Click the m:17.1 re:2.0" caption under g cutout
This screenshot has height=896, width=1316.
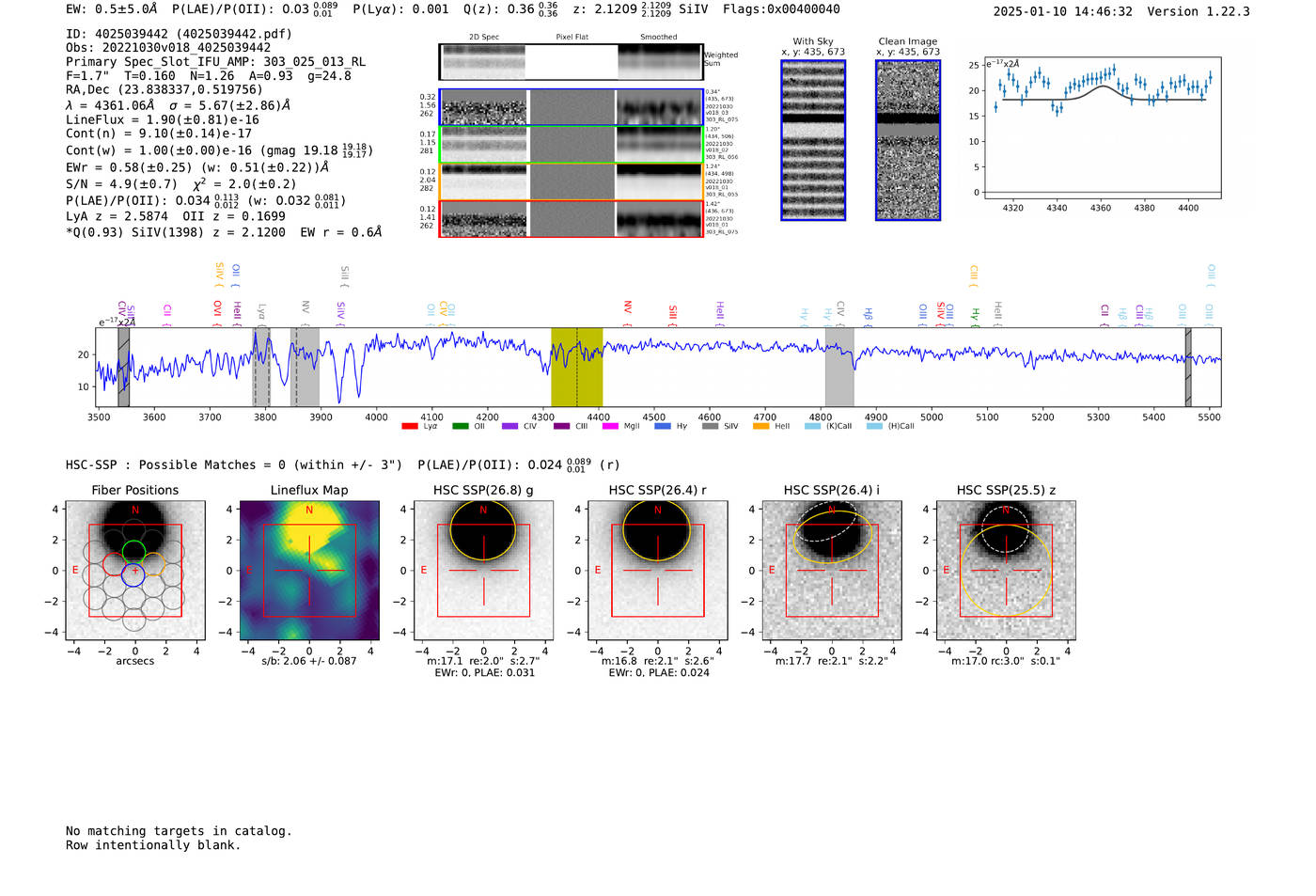tap(483, 661)
